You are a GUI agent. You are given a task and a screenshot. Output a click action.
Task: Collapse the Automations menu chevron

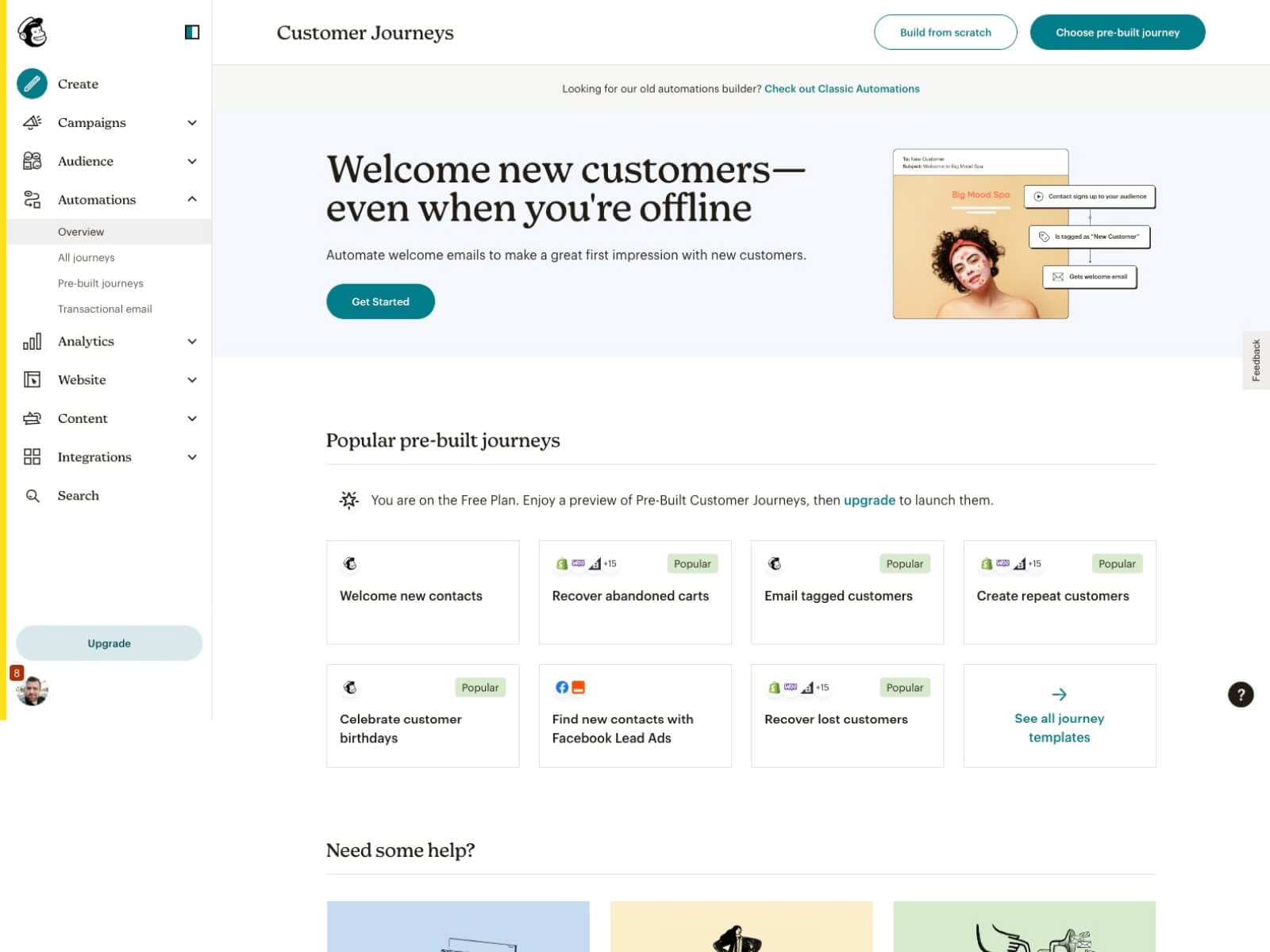[x=192, y=199]
